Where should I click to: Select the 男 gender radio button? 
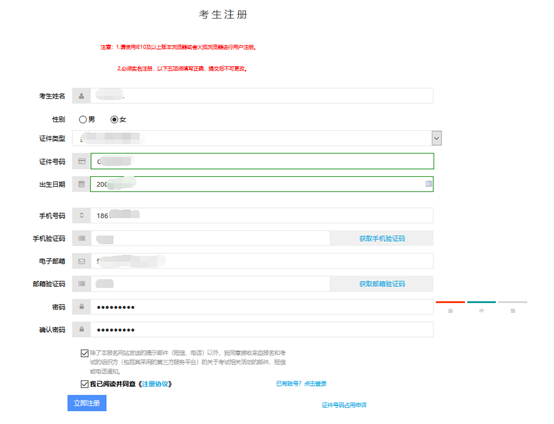tap(83, 119)
